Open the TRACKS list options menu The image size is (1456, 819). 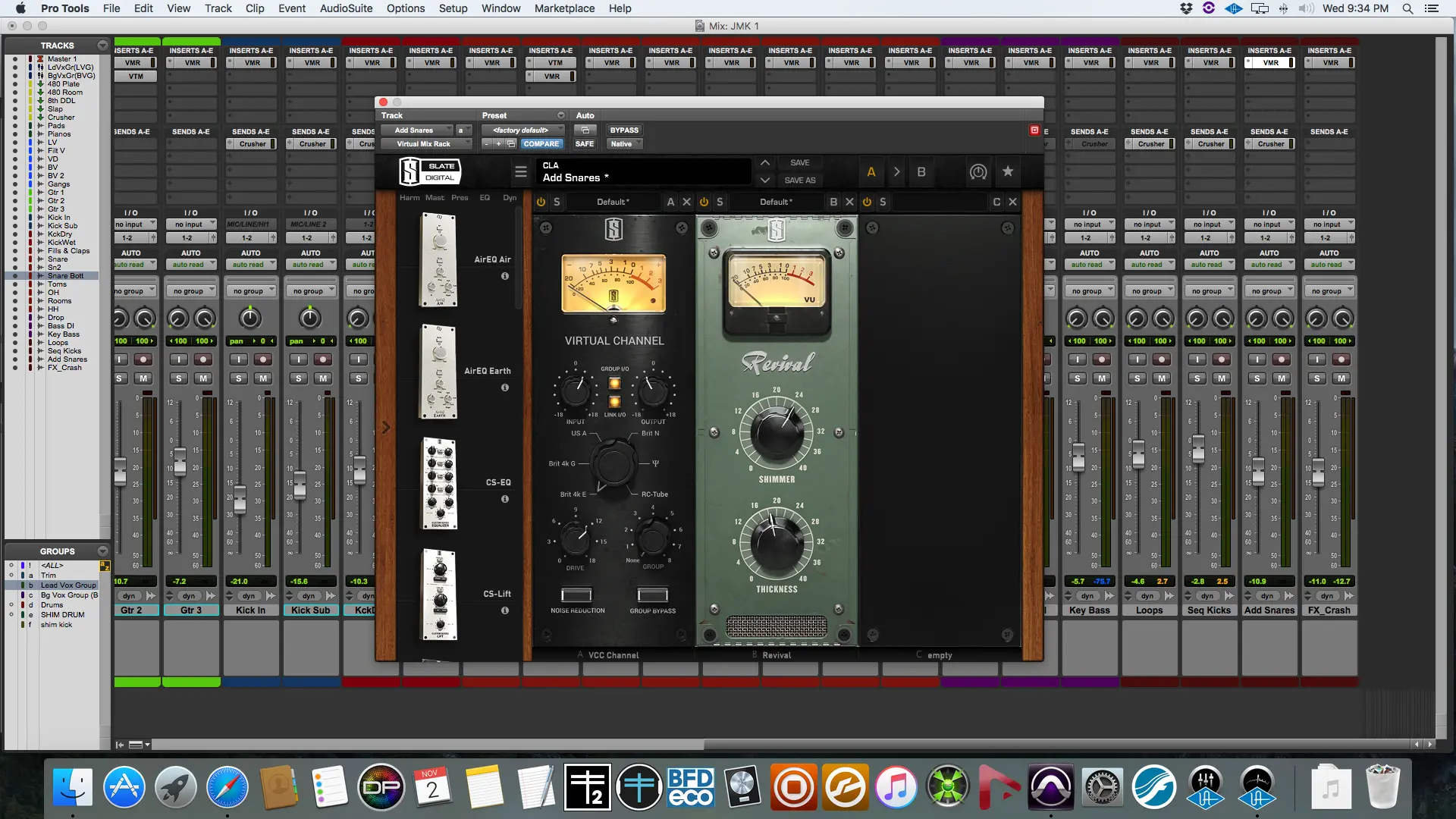point(102,45)
